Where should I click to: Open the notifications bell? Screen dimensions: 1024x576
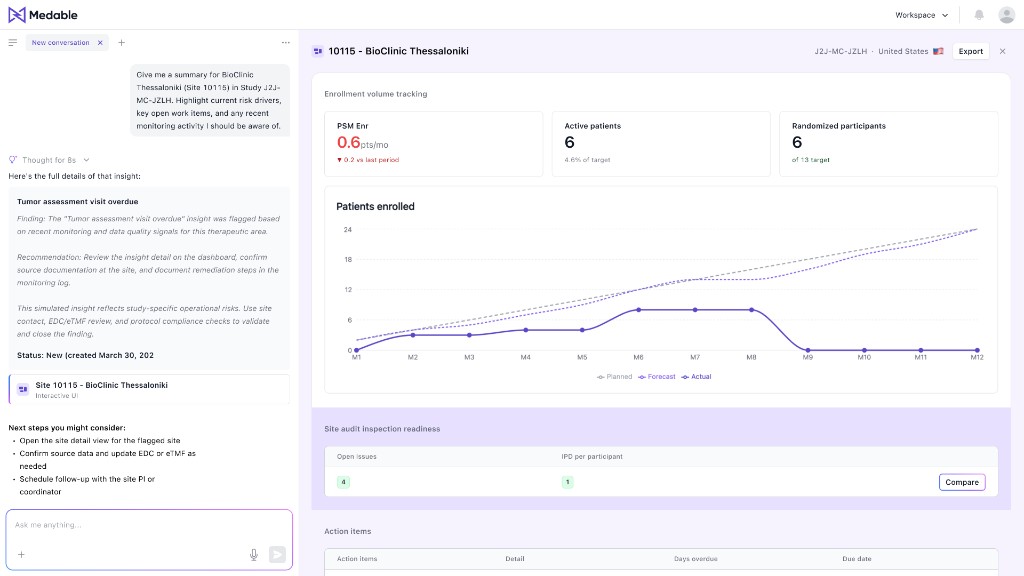(x=979, y=14)
